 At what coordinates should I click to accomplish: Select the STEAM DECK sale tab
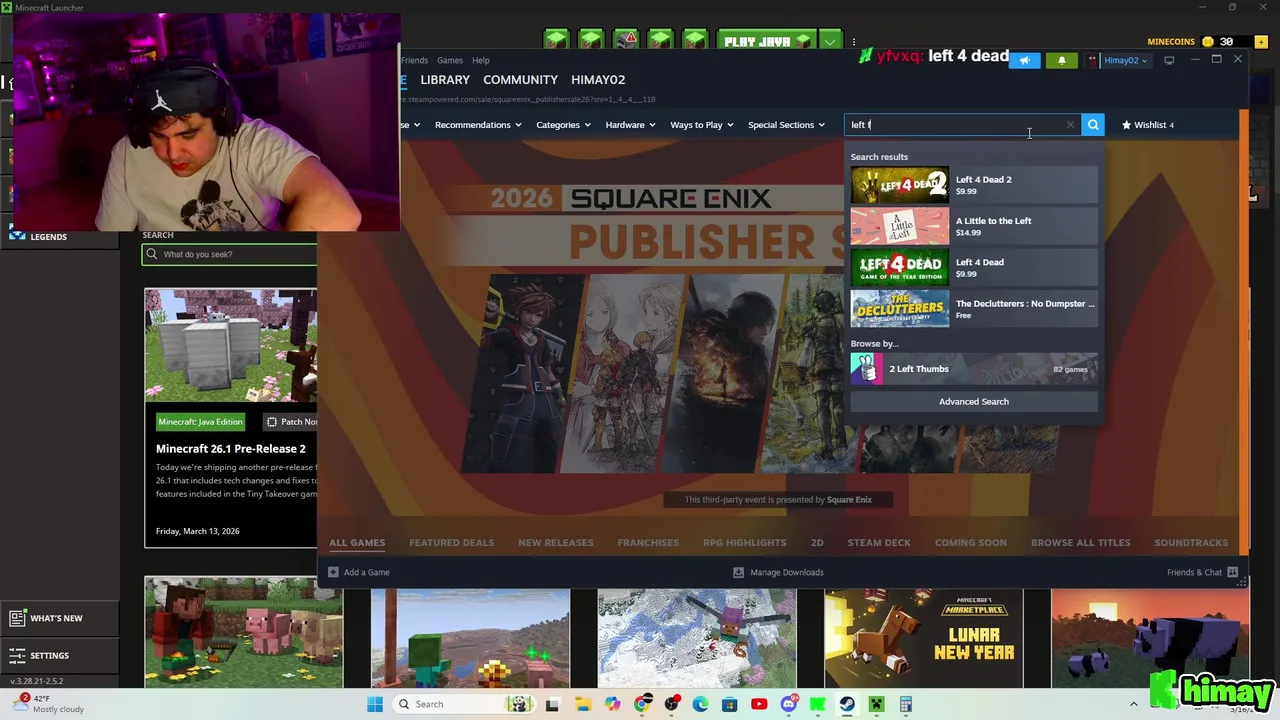click(879, 543)
